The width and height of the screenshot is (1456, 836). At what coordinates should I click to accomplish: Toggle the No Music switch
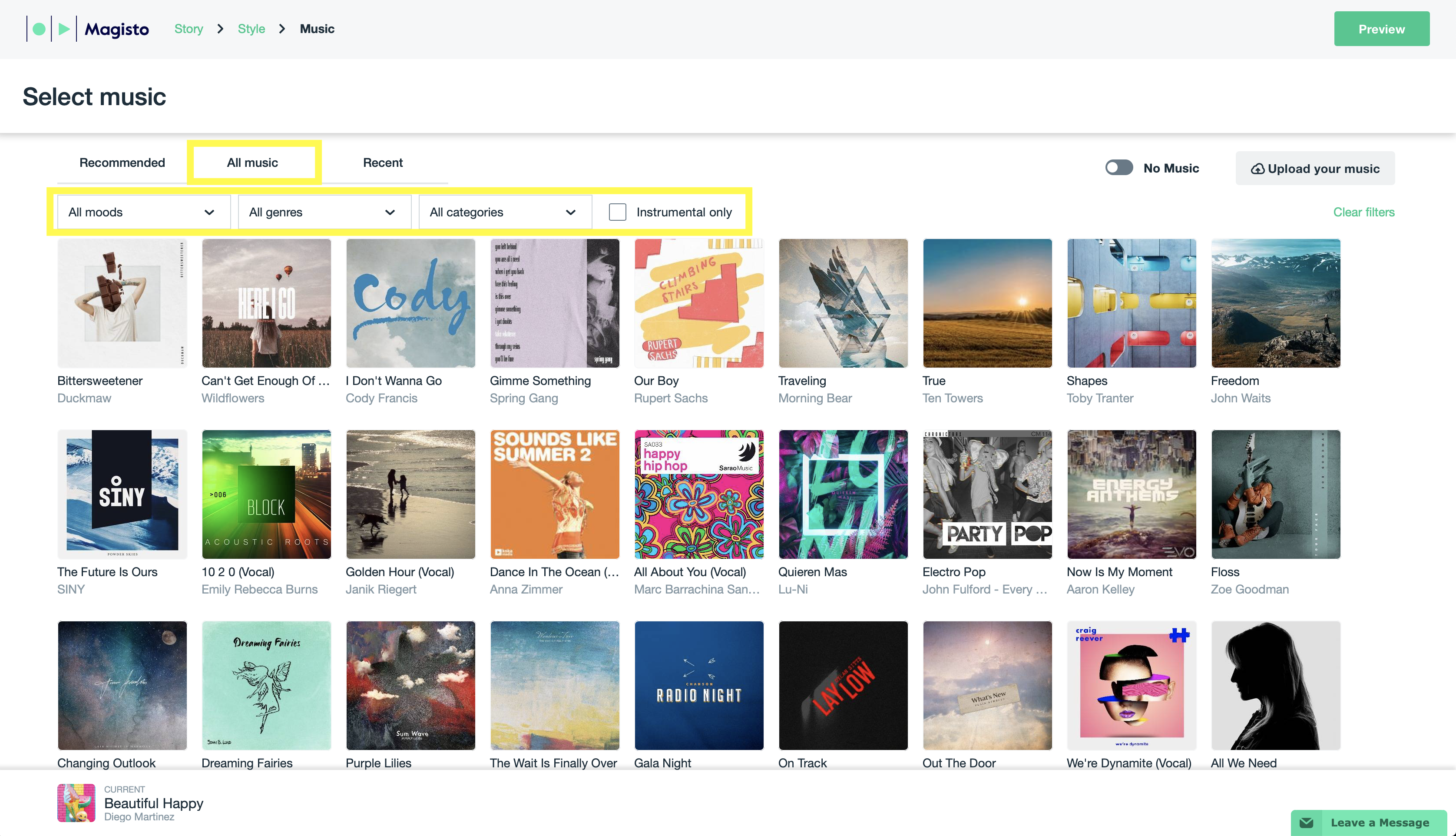pos(1119,168)
